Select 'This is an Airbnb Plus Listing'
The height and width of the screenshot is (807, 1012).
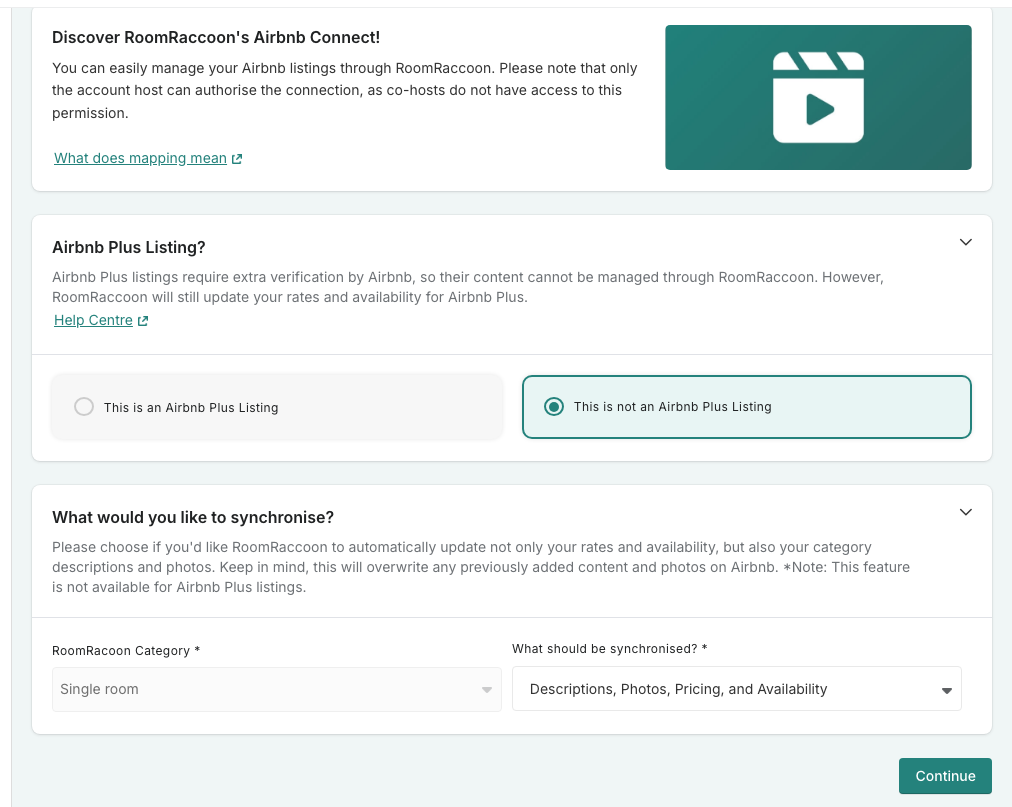coord(277,407)
